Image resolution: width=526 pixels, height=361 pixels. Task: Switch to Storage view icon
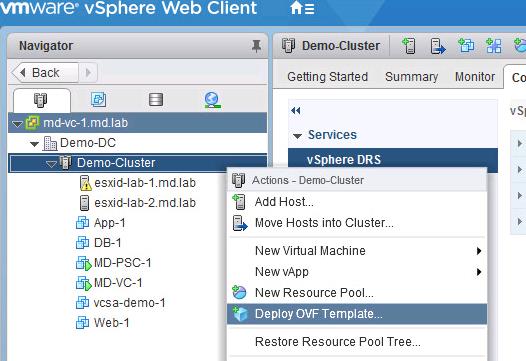pyautogui.click(x=156, y=99)
